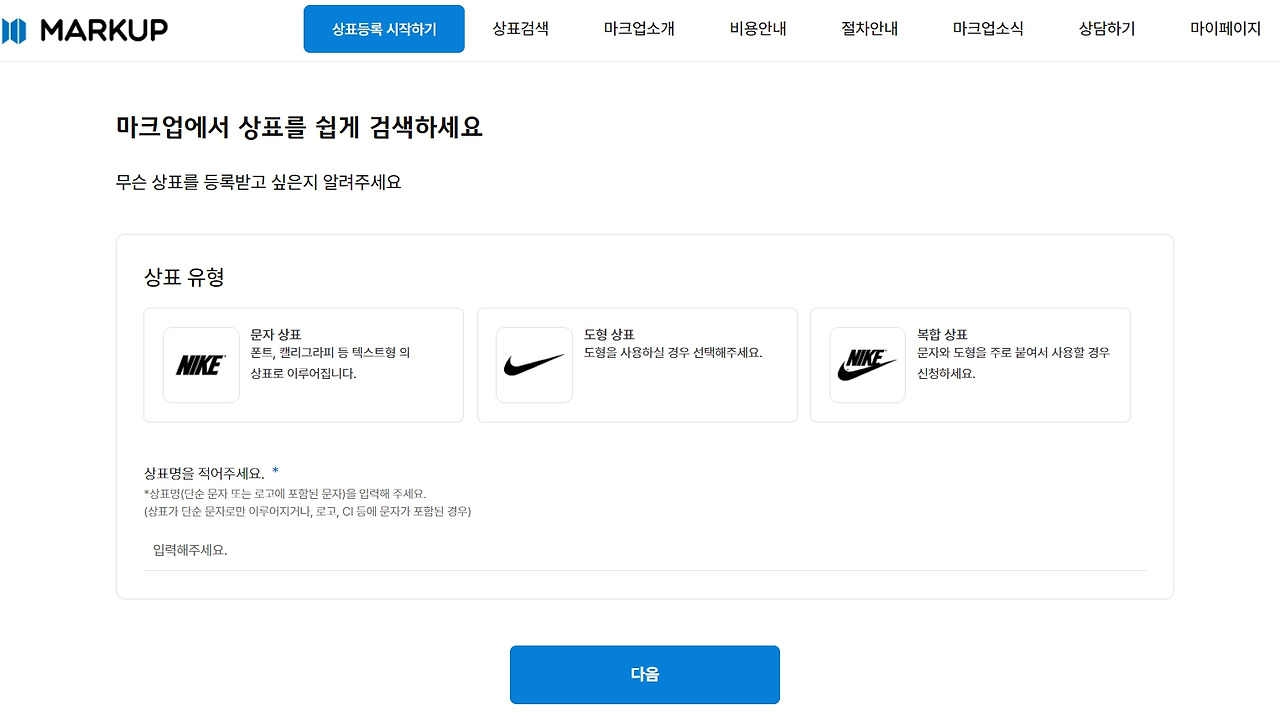This screenshot has height=726, width=1280.
Task: Select the 복합 상표 trademark type card
Action: coord(970,365)
